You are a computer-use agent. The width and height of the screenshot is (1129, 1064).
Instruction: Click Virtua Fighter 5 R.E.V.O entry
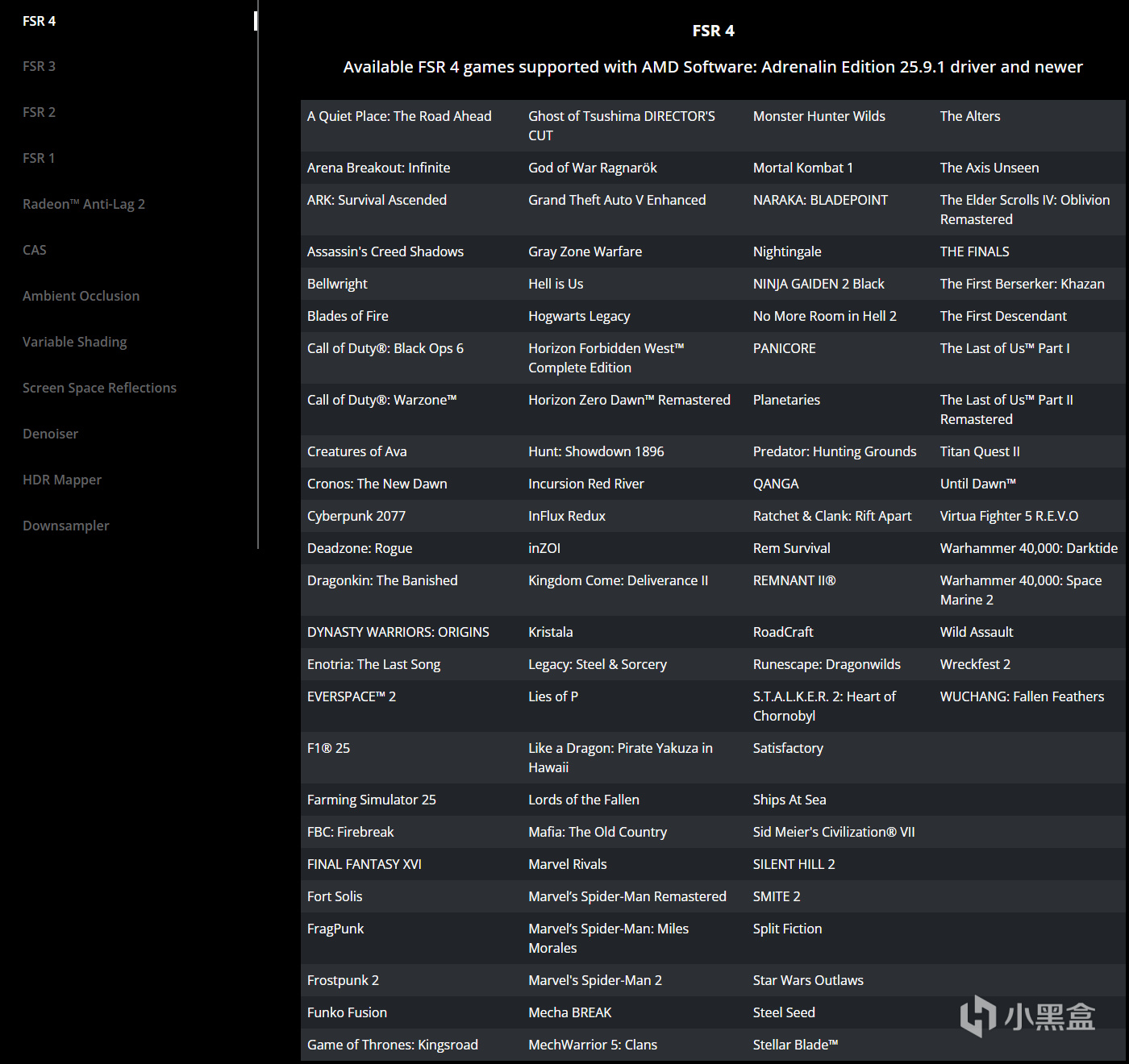[1009, 516]
